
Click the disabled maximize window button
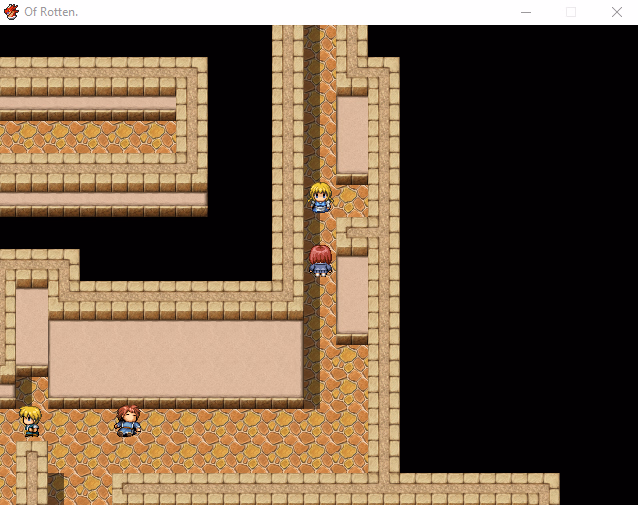click(571, 12)
